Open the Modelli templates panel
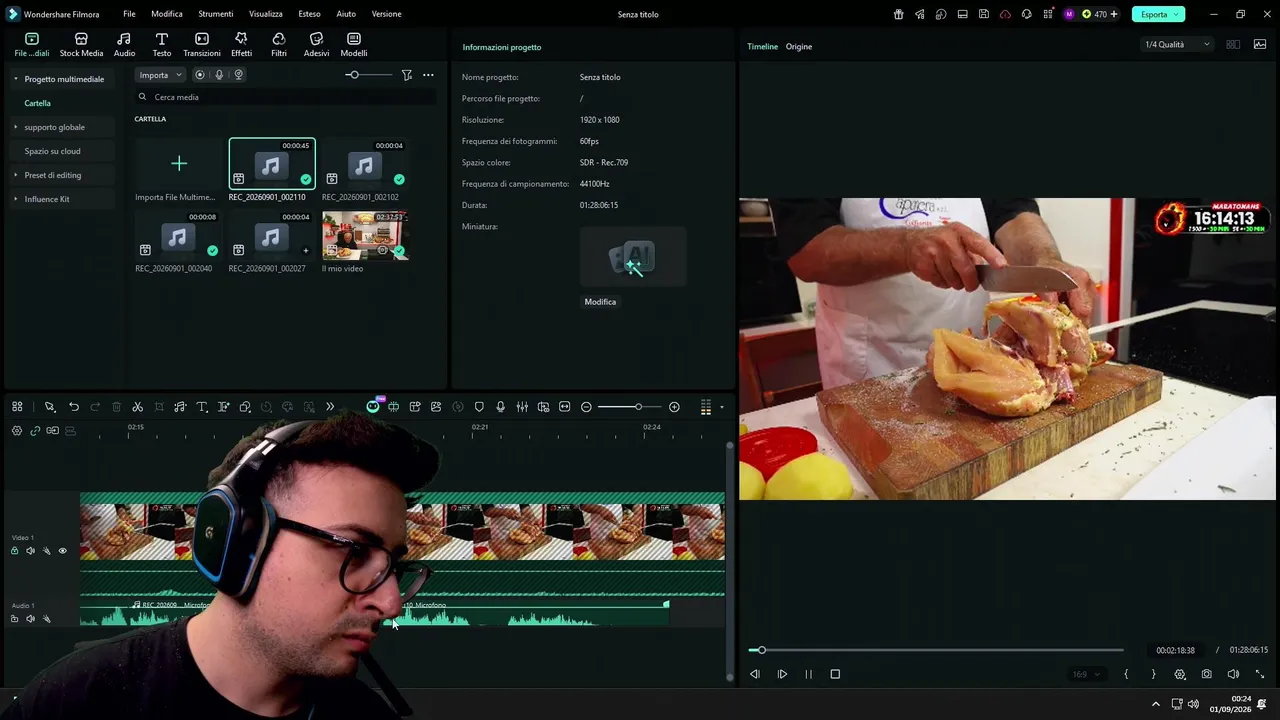Viewport: 1280px width, 720px height. tap(354, 44)
